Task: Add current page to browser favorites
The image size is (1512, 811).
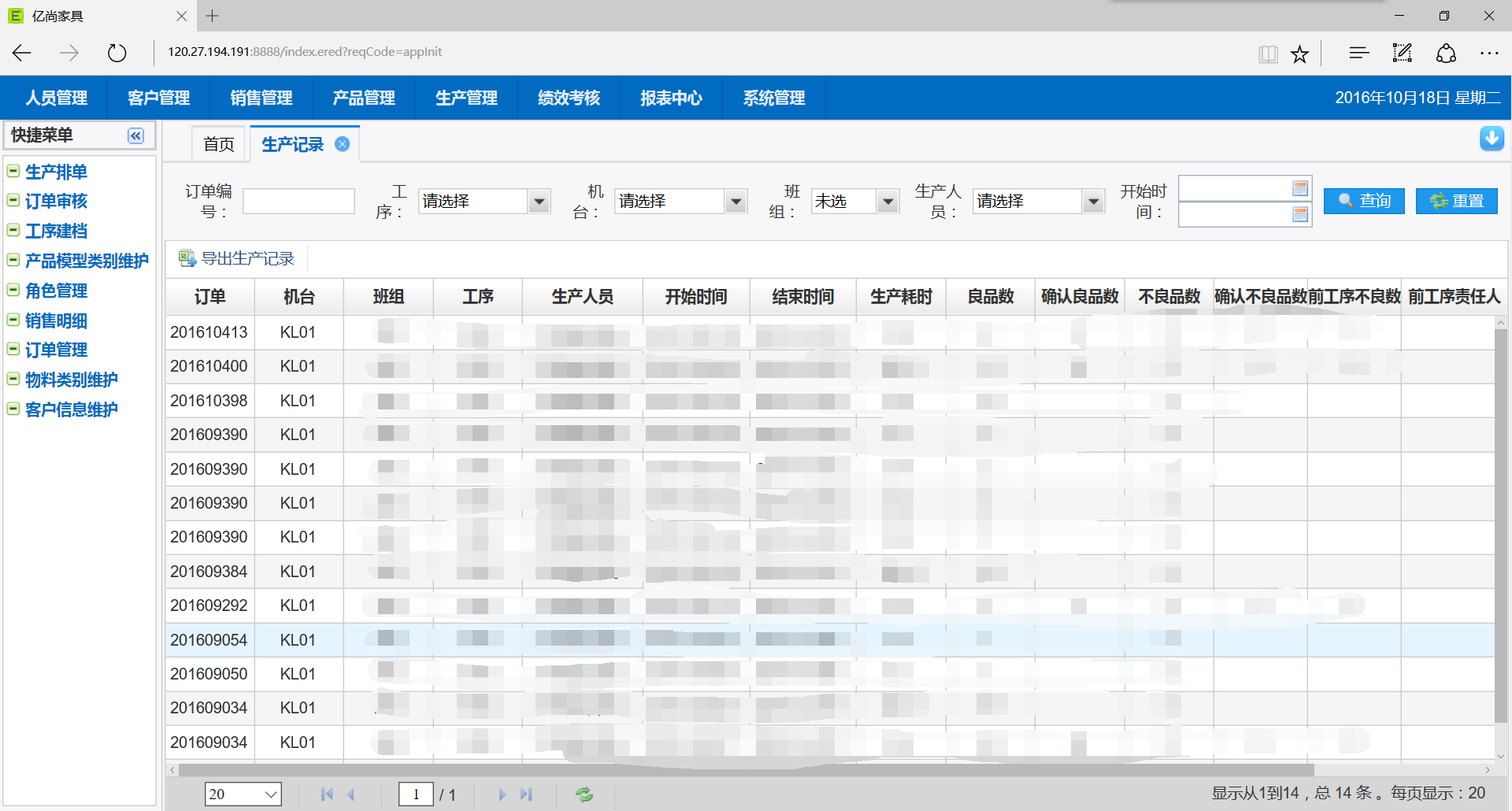Action: [x=1299, y=54]
